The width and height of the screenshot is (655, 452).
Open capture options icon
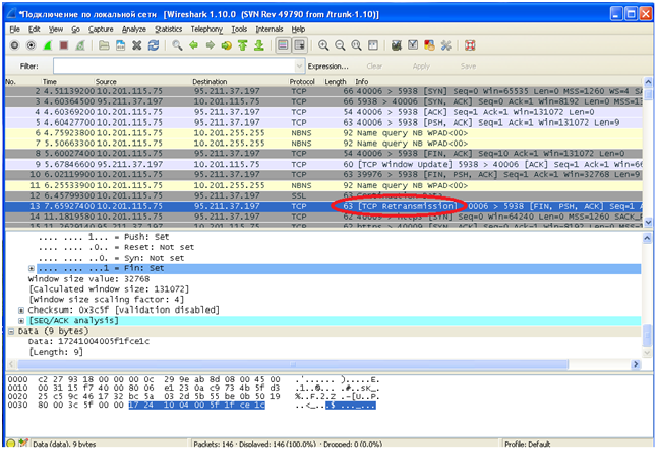pyautogui.click(x=31, y=46)
